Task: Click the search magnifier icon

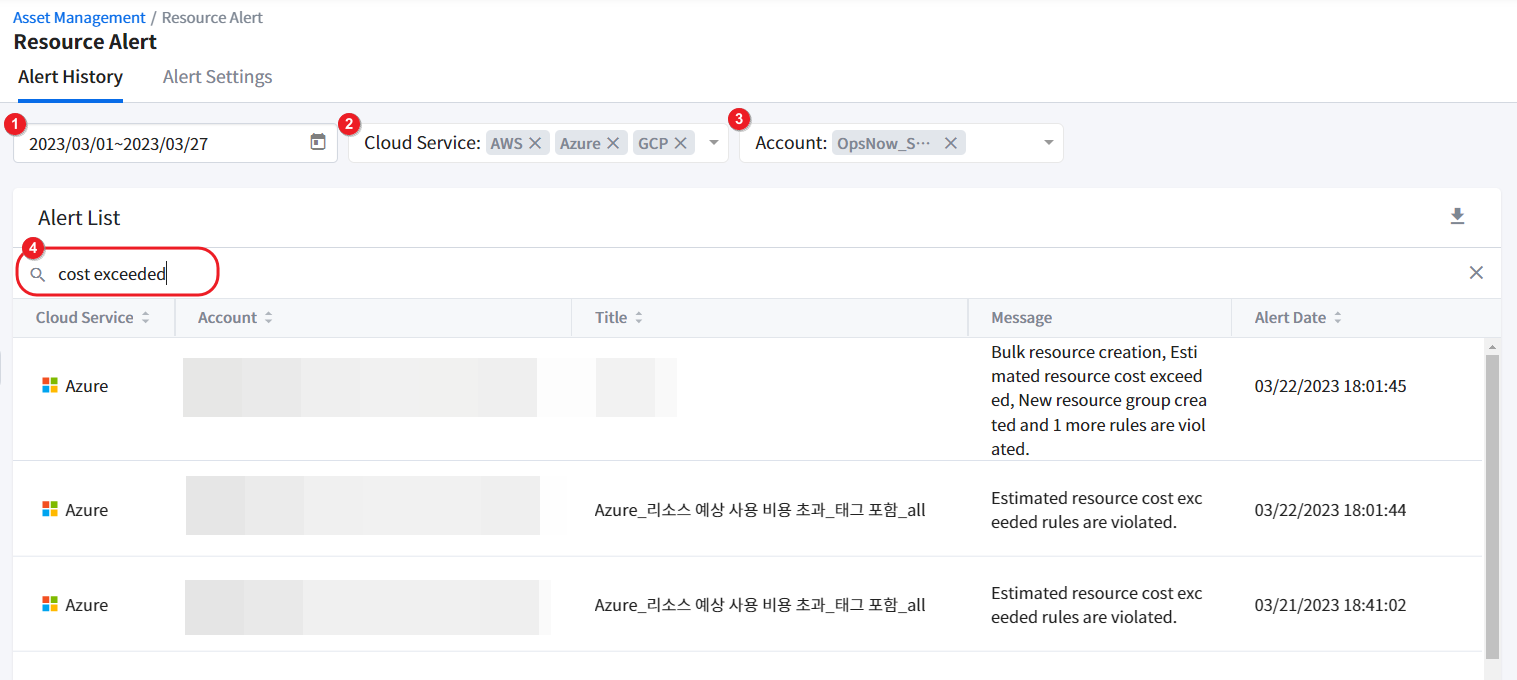Action: 38,274
